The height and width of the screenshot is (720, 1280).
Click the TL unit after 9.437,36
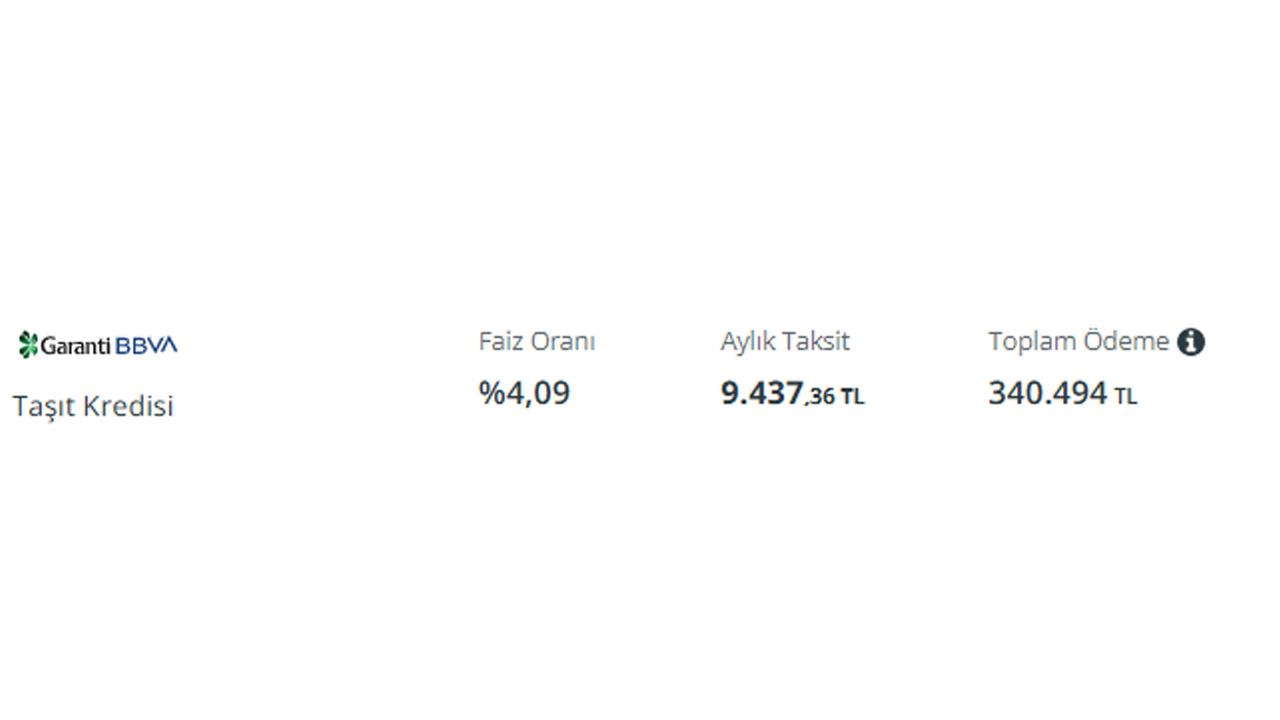852,397
